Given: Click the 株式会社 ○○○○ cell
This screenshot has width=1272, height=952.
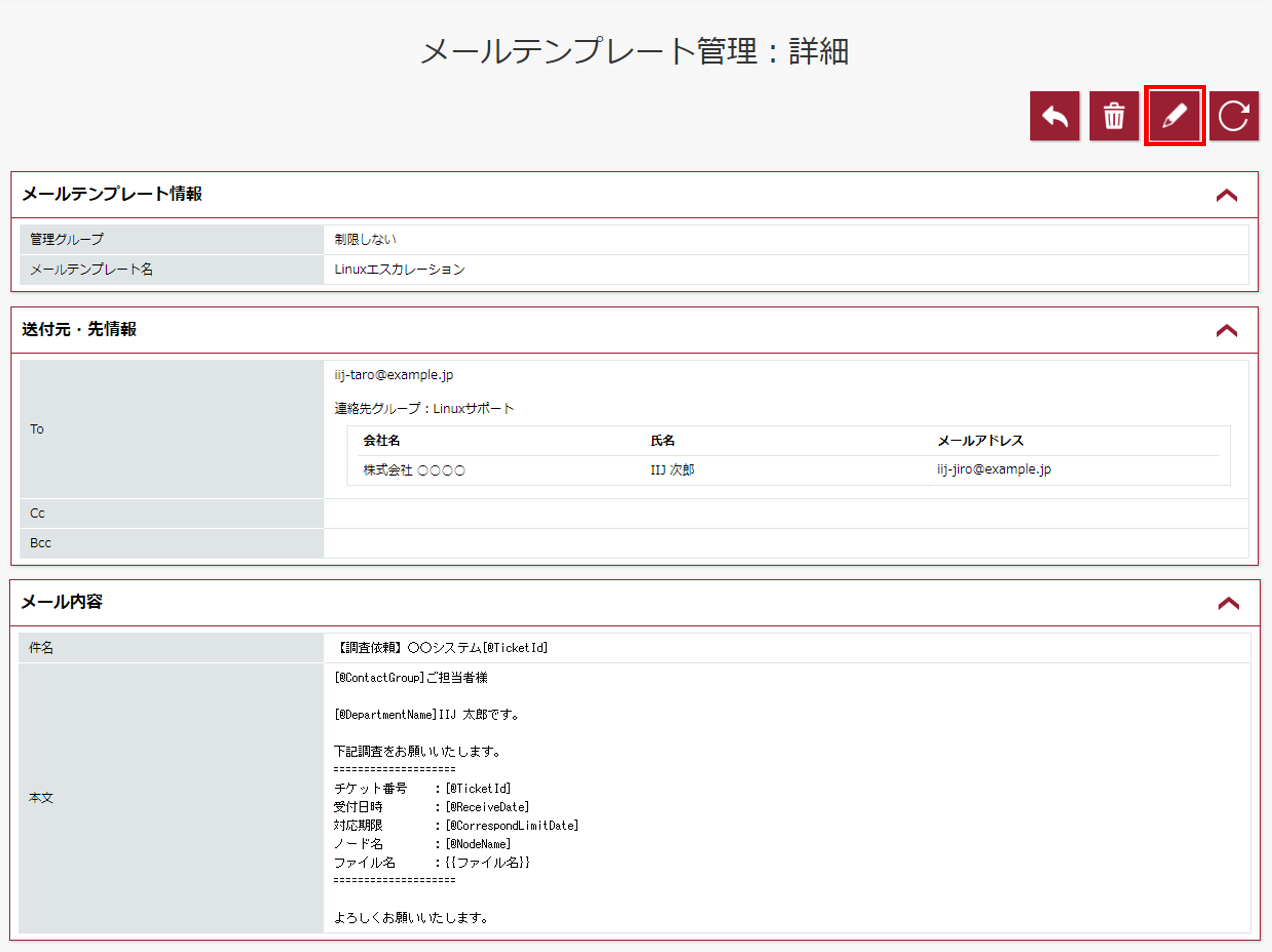Looking at the screenshot, I should (x=414, y=470).
